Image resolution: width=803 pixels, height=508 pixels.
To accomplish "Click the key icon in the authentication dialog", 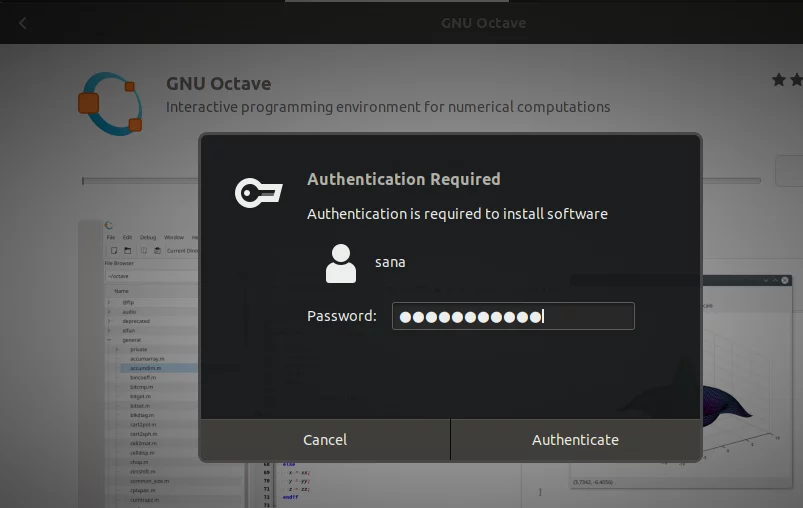I will pos(259,193).
